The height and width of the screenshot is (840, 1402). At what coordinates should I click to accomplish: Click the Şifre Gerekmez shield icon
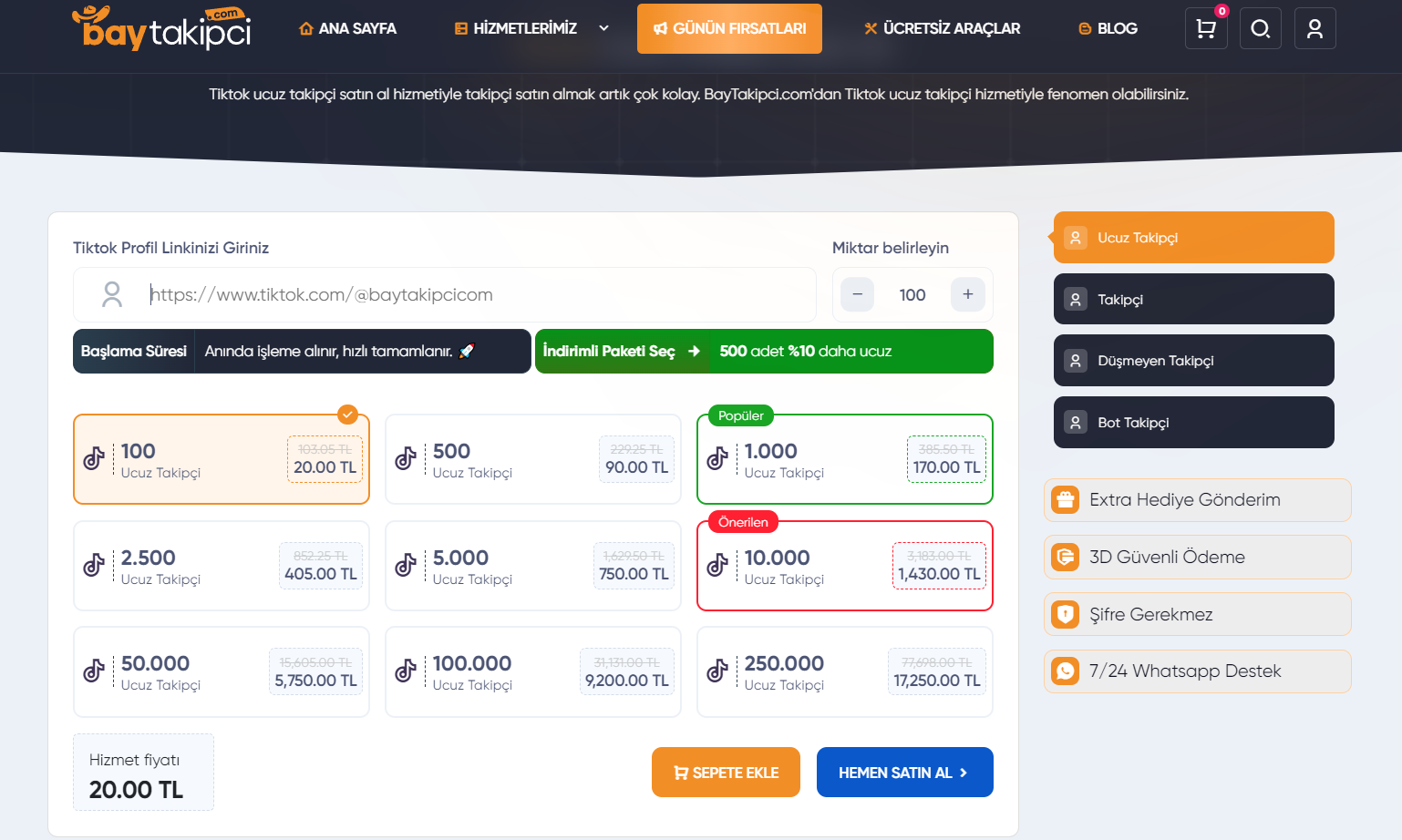pyautogui.click(x=1065, y=614)
